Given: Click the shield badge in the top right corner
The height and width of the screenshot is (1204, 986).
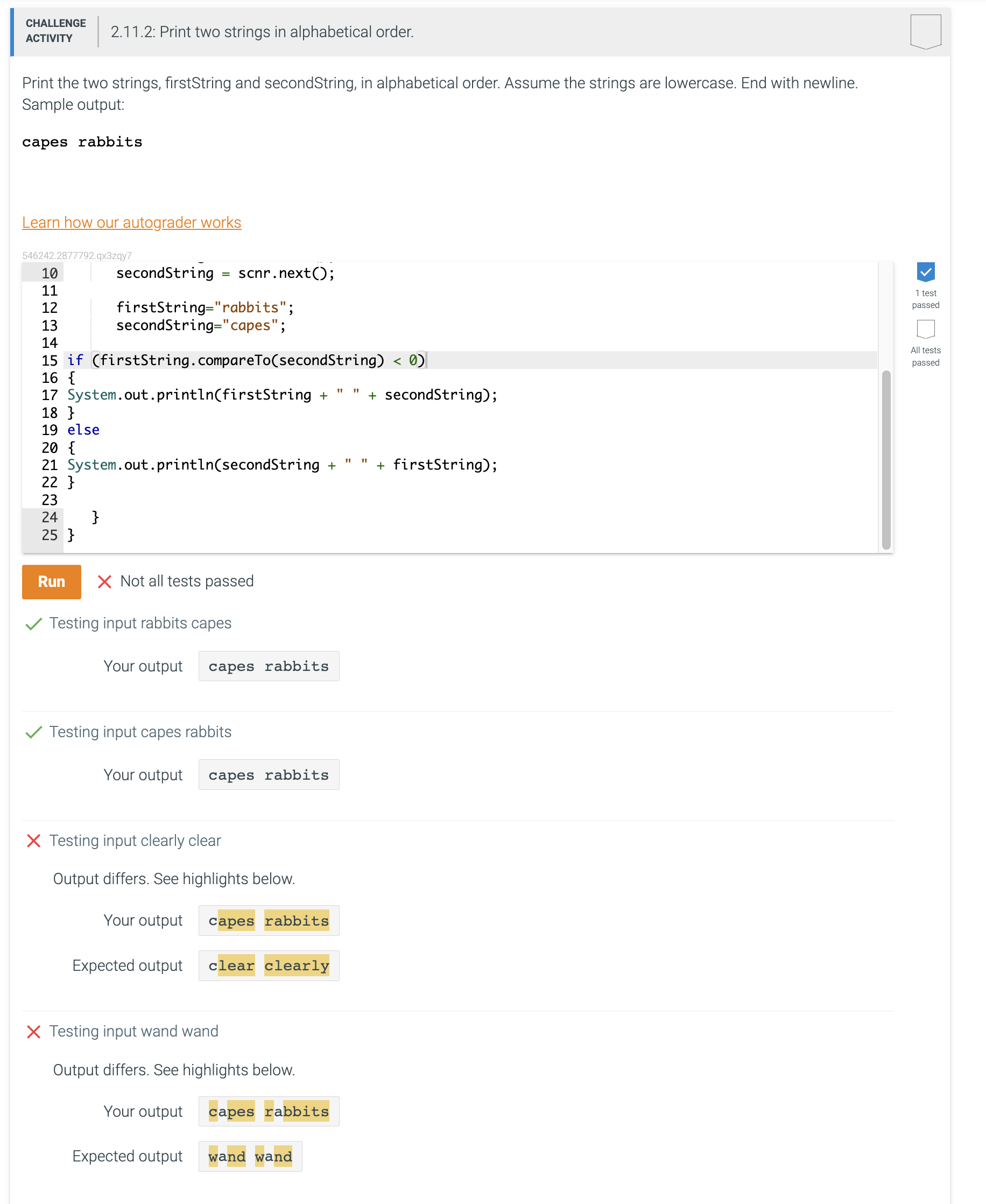Looking at the screenshot, I should point(926,32).
